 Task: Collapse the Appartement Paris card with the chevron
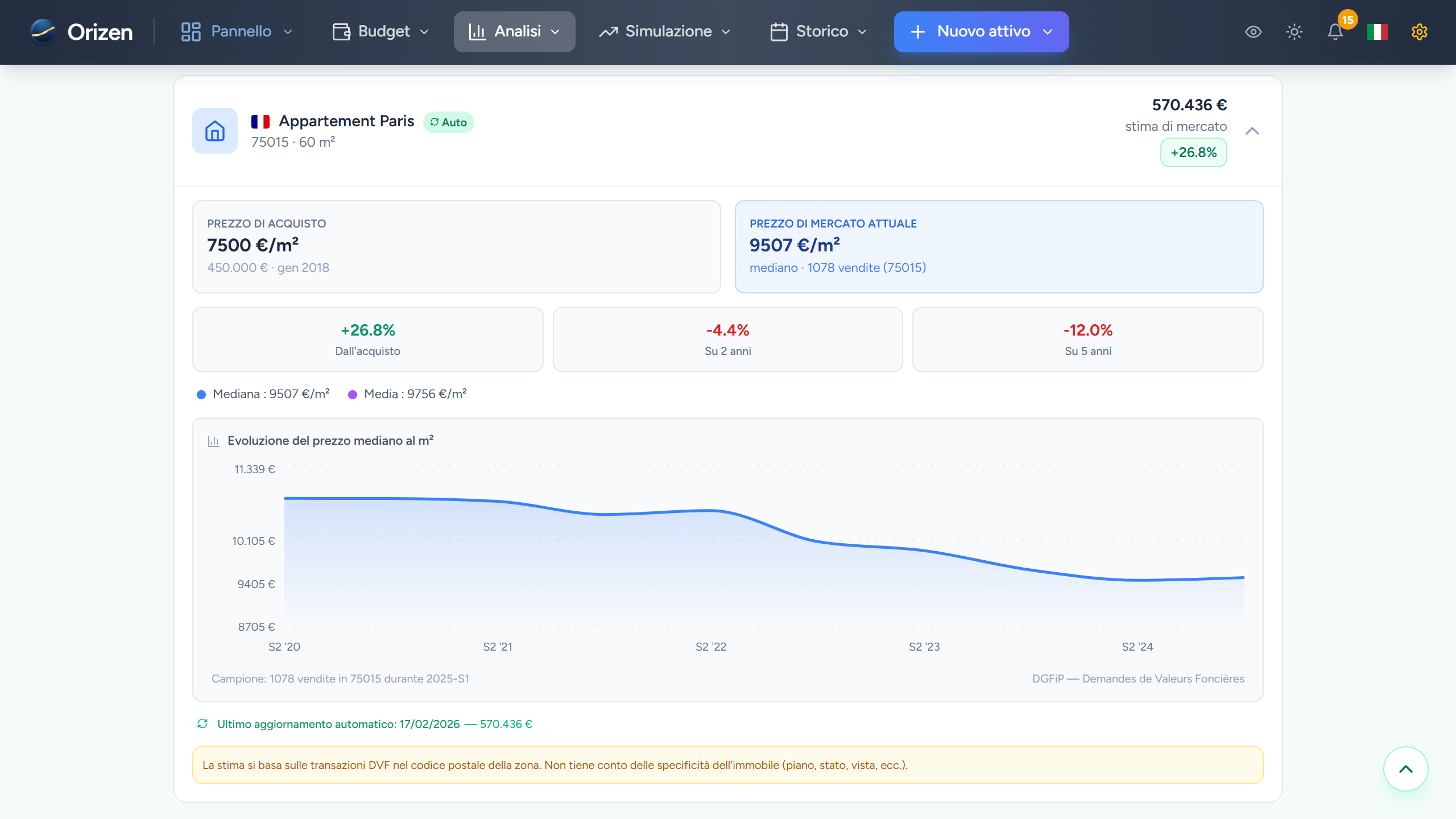pos(1254,130)
